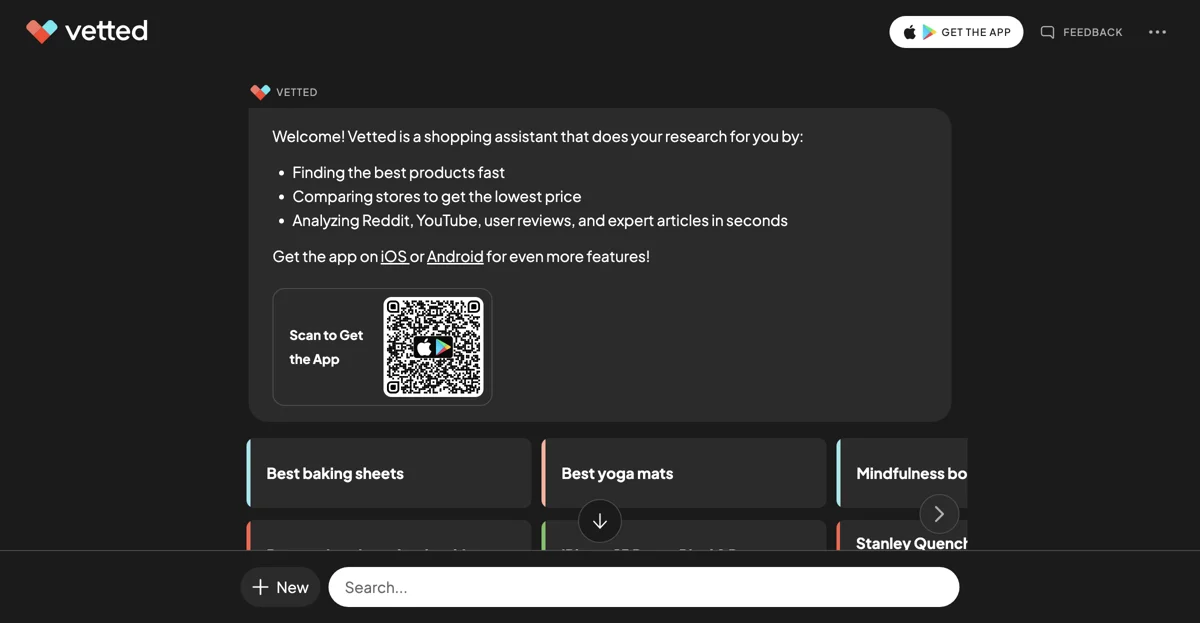Select the Mindfulness suggestion card

pos(902,473)
